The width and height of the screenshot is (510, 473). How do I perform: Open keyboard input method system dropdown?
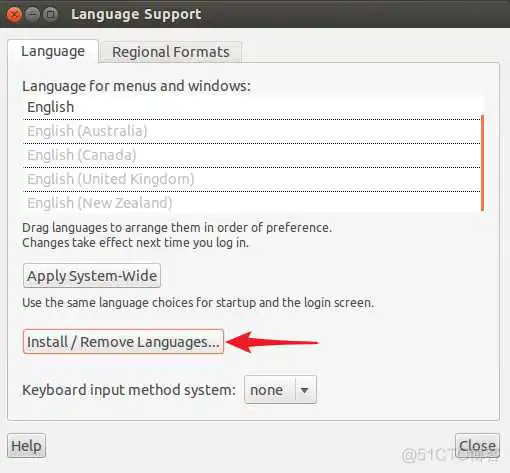pyautogui.click(x=280, y=390)
